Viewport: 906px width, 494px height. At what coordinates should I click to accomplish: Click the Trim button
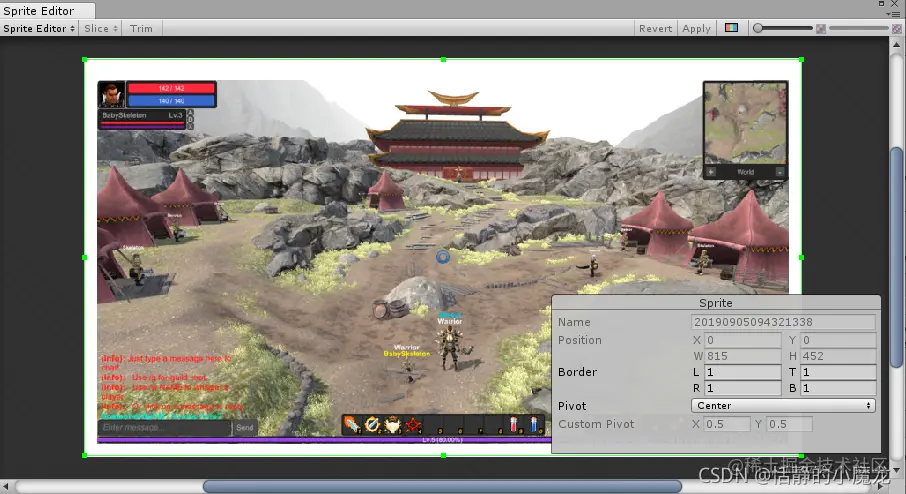(x=141, y=28)
